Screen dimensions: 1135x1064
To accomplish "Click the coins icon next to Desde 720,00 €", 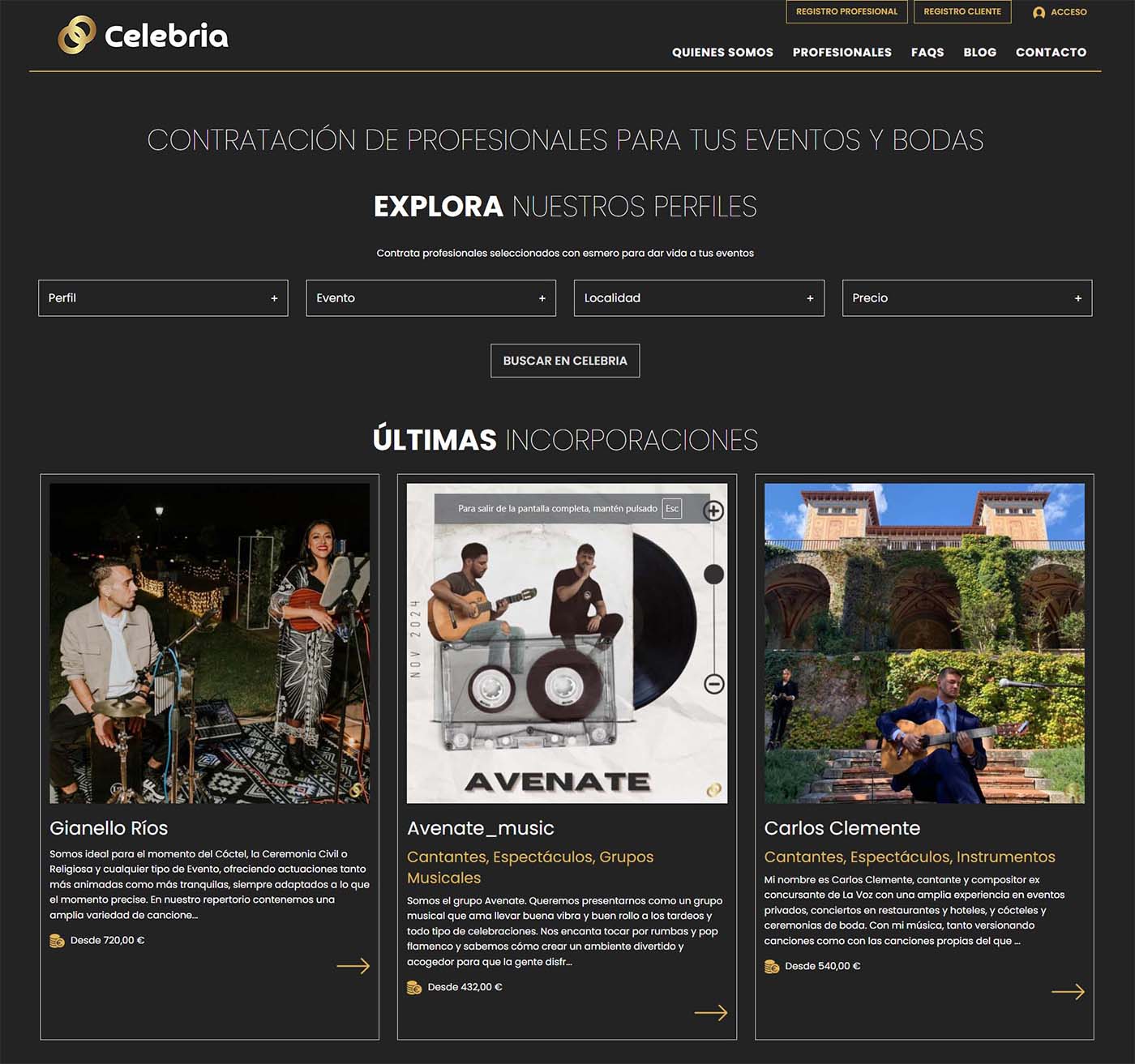I will click(x=57, y=941).
